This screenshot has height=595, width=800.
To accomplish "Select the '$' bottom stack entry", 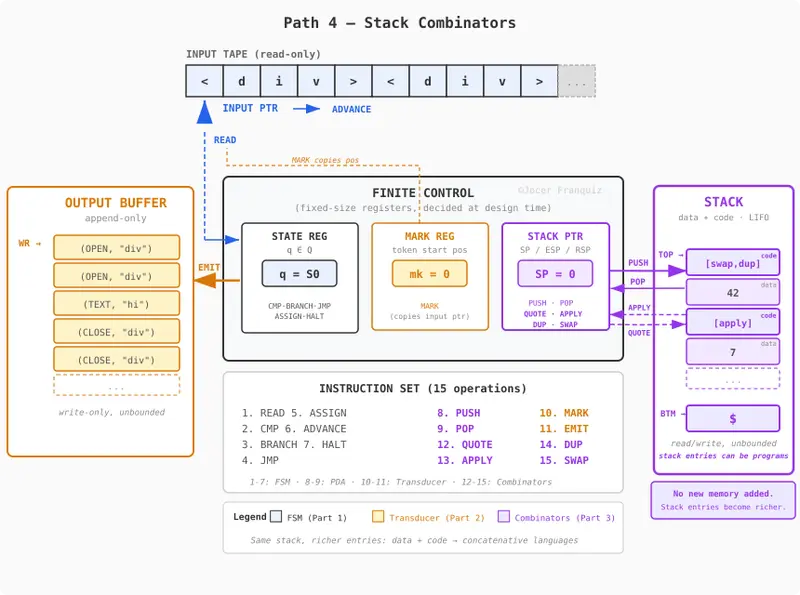I will pyautogui.click(x=733, y=418).
